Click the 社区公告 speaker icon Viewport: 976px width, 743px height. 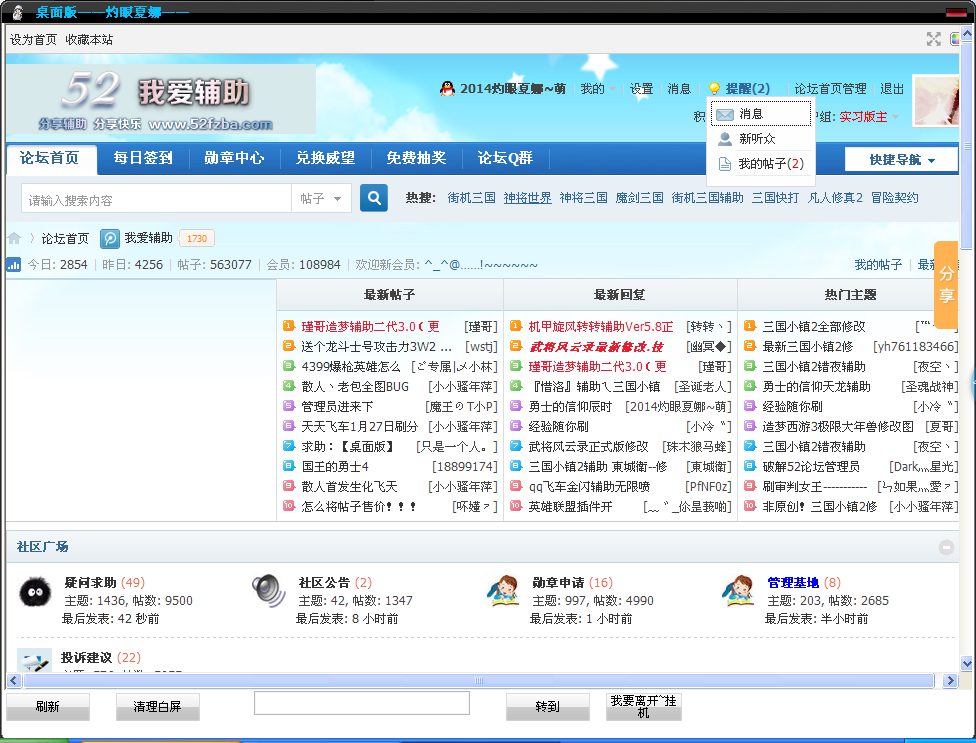coord(268,591)
